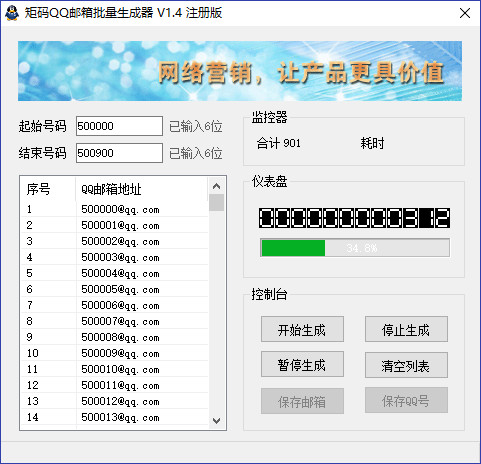Click the 耗时 elapsed time label
The image size is (481, 464).
coord(372,143)
